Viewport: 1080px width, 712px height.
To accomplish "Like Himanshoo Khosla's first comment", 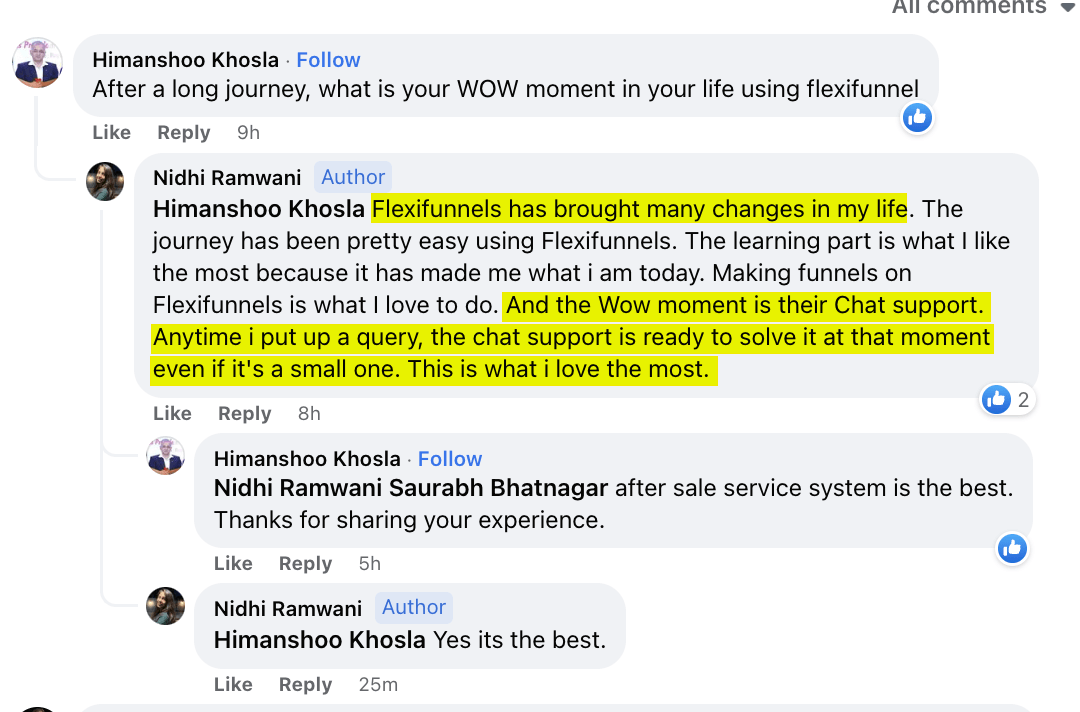I will [111, 132].
